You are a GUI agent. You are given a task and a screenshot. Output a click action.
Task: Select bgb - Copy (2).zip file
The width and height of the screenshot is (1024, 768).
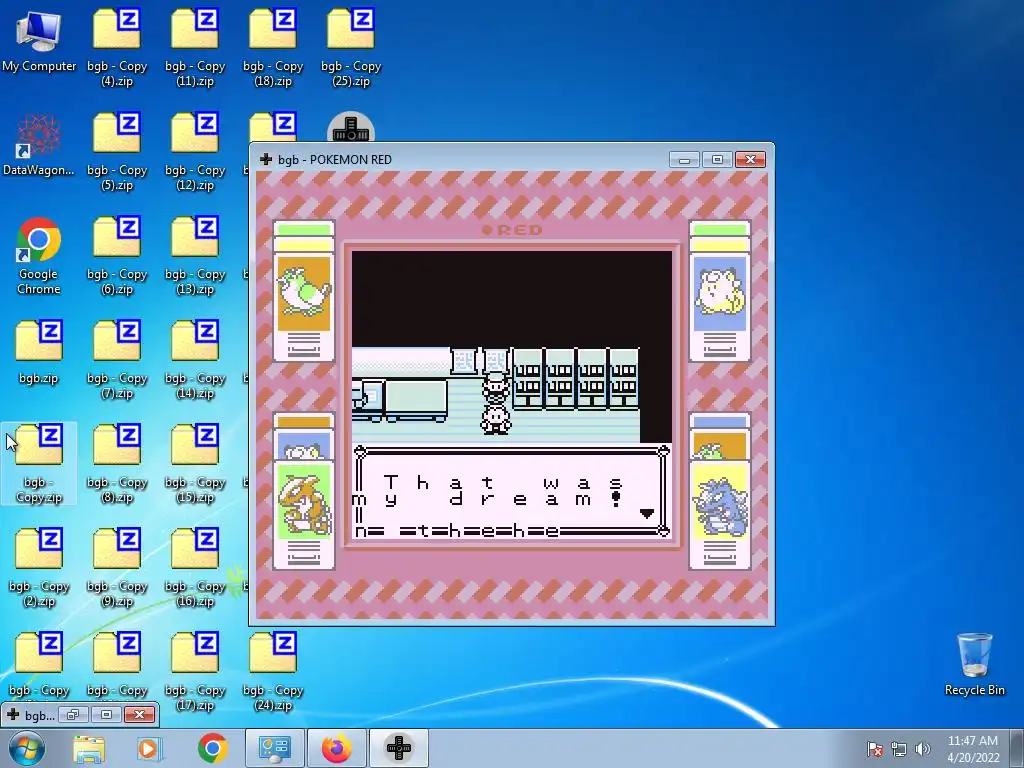pos(39,568)
